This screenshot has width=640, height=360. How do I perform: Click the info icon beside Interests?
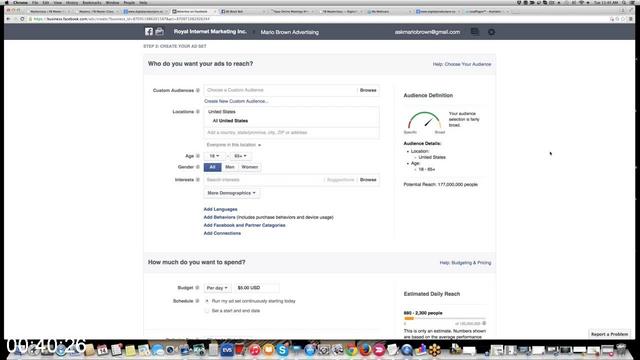(198, 180)
